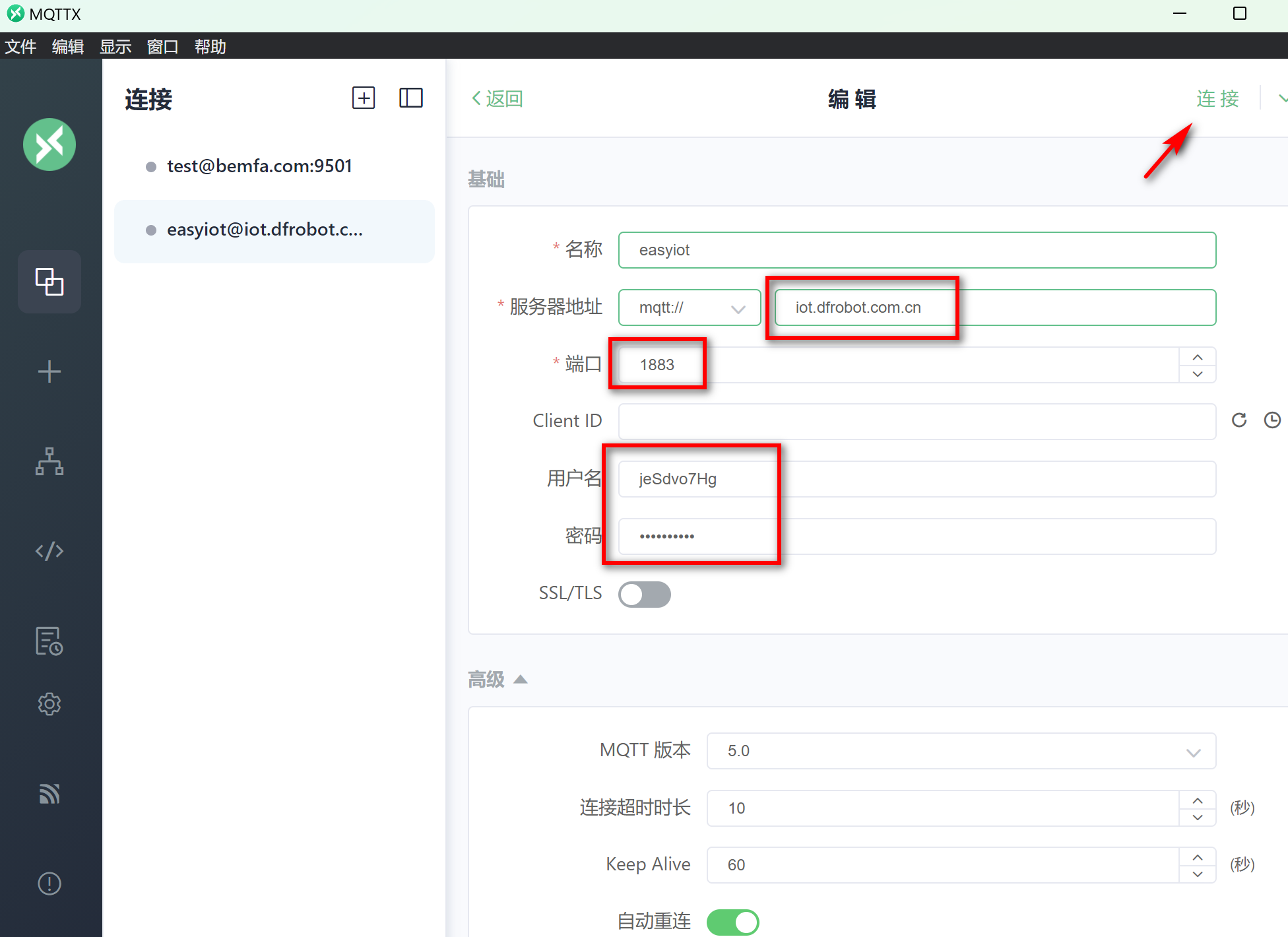The image size is (1288, 937).
Task: Disable the auto reconnect switch
Action: (732, 922)
